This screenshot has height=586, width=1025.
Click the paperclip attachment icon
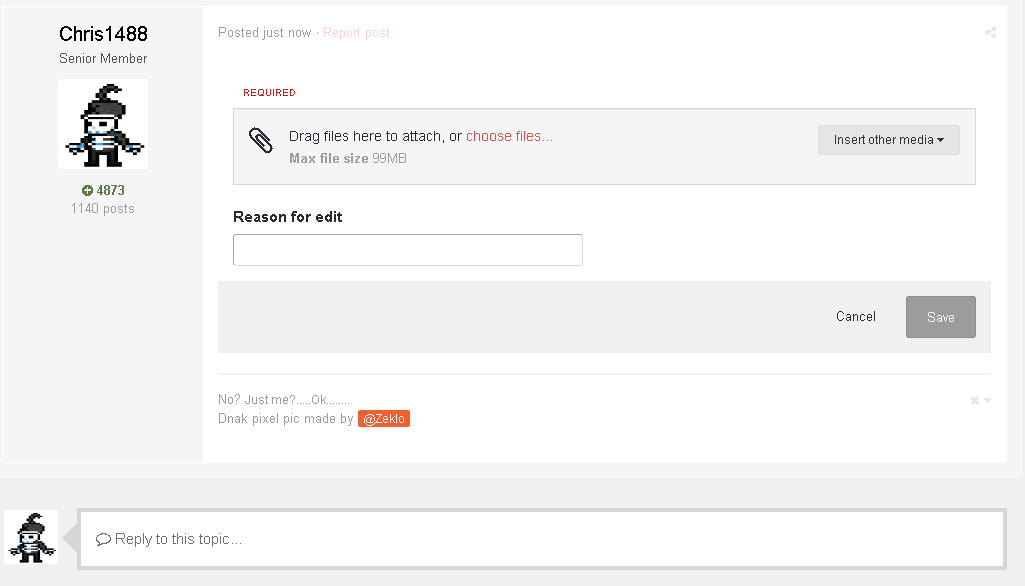pyautogui.click(x=260, y=141)
